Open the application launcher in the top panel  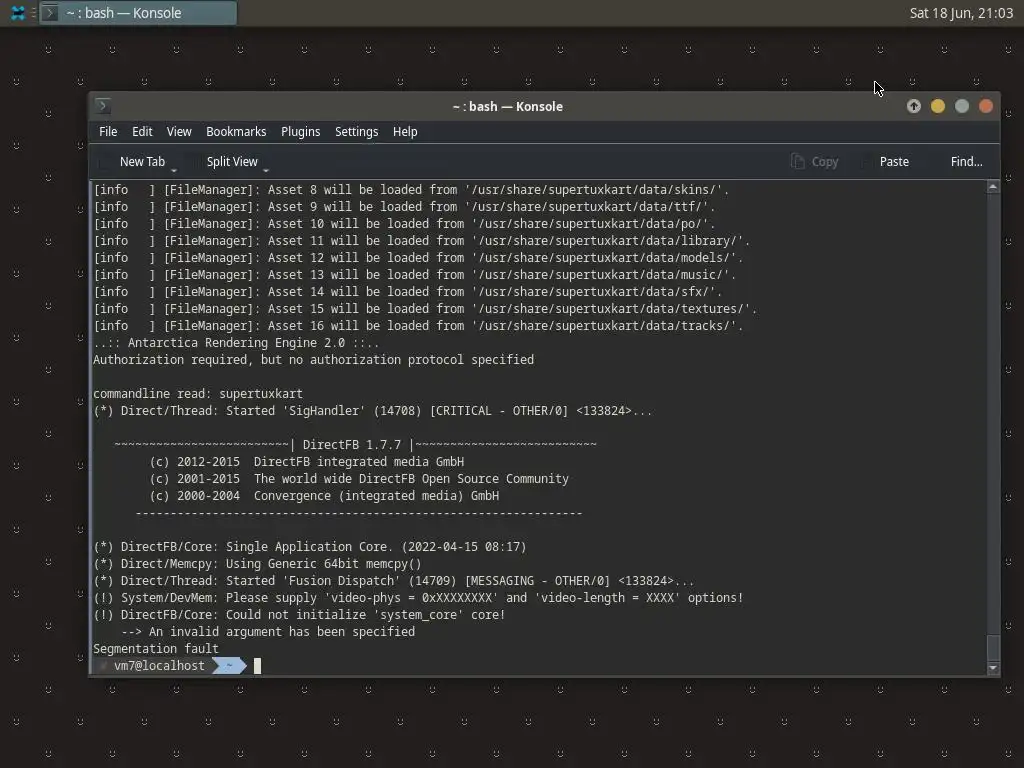click(x=18, y=13)
